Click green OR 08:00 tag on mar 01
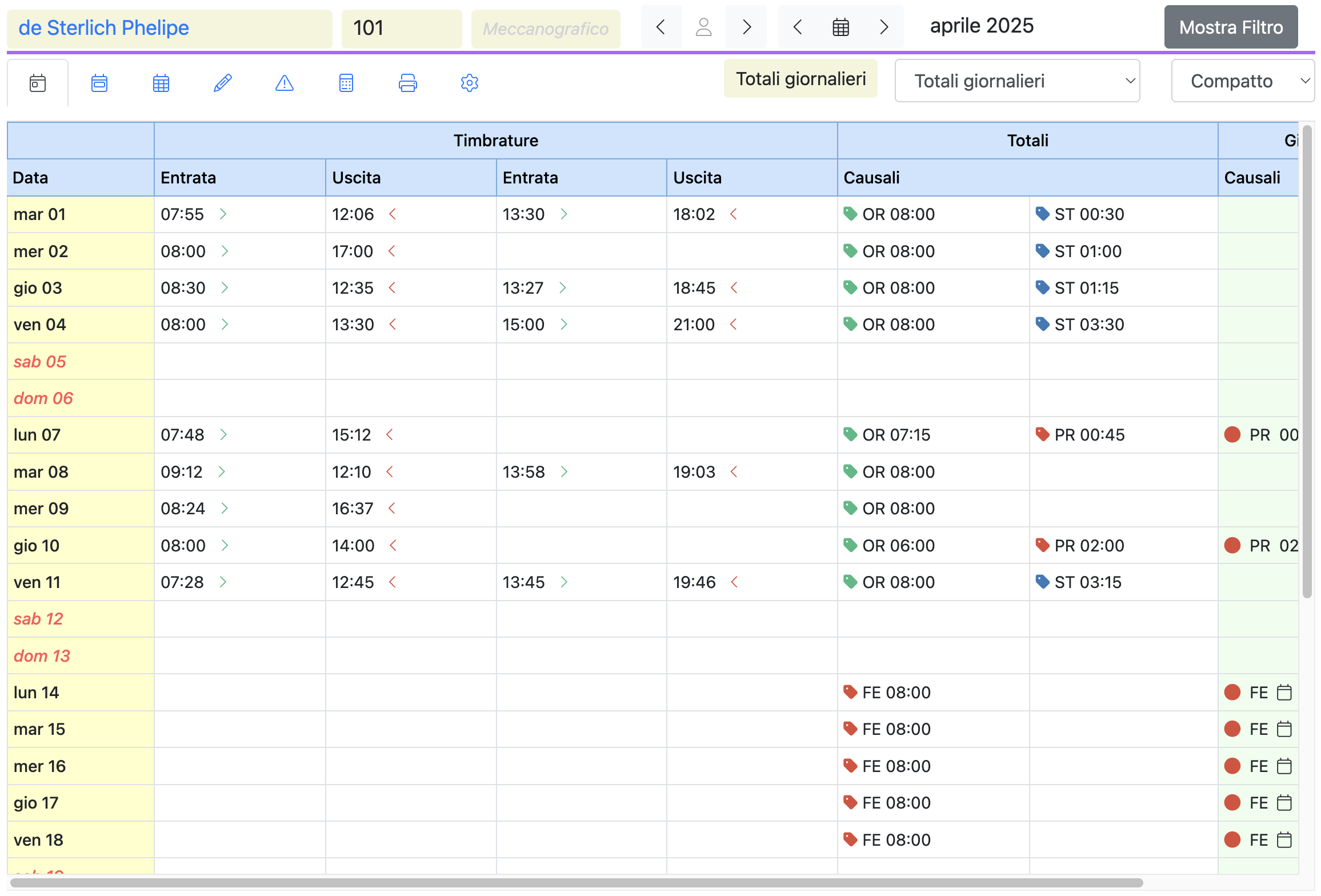Viewport: 1321px width, 896px height. (850, 214)
